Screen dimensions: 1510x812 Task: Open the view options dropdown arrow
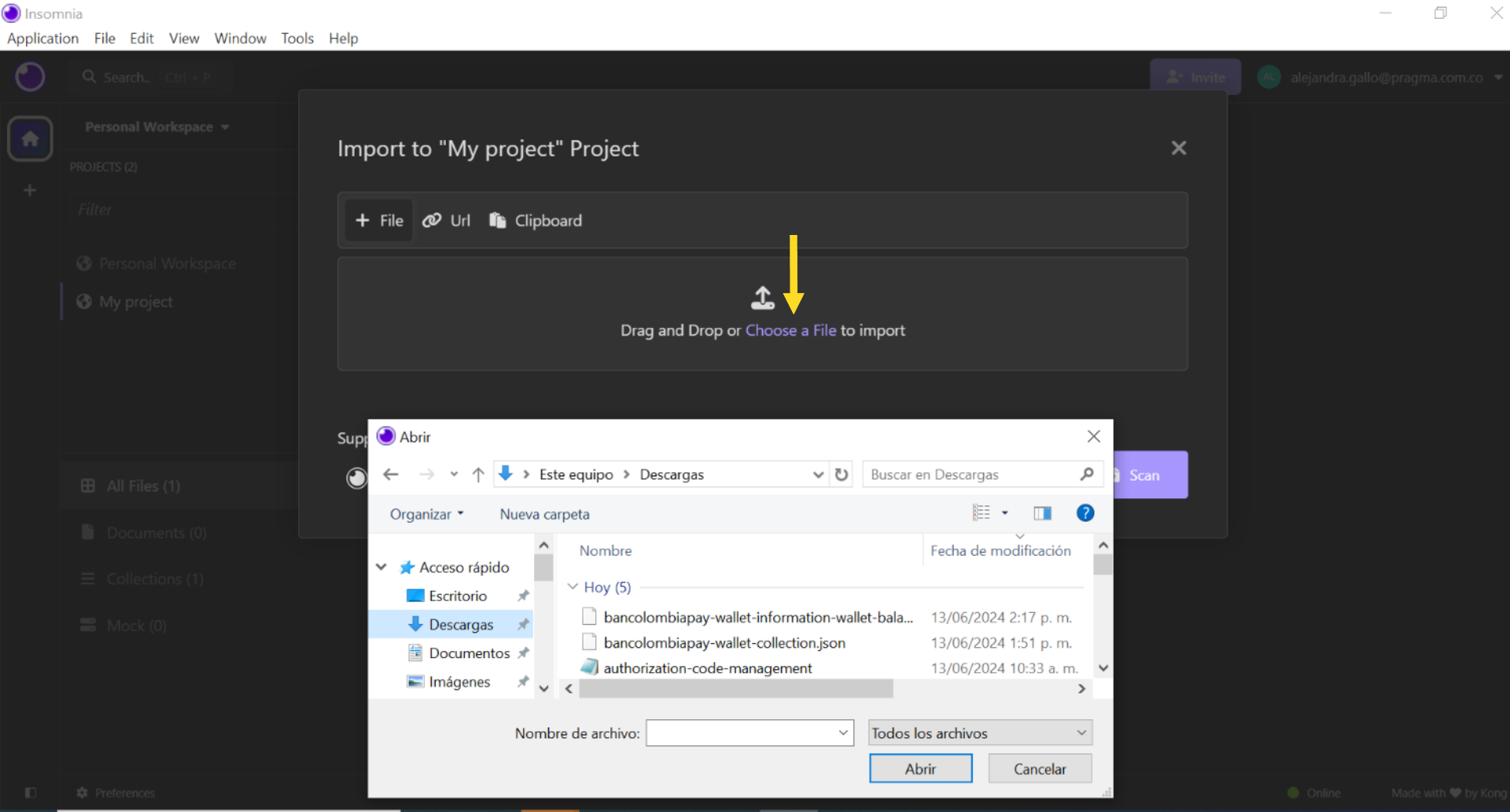[1004, 513]
